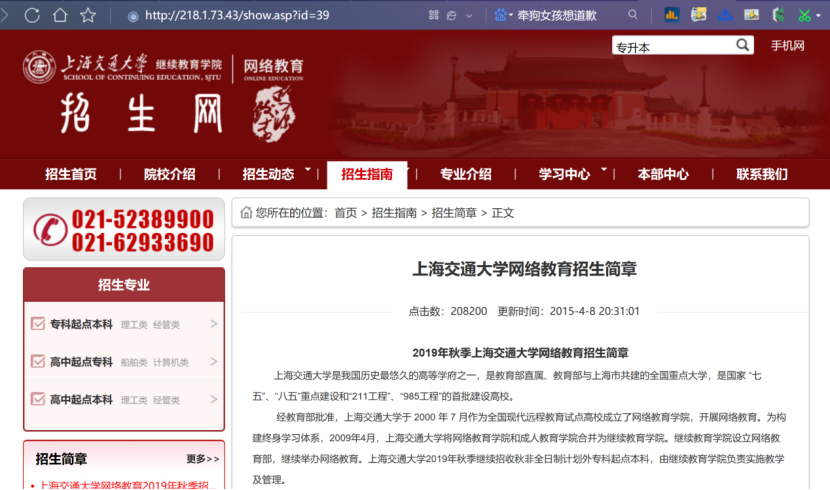This screenshot has width=830, height=490.
Task: Click the 招生专业 panel header
Action: point(124,285)
